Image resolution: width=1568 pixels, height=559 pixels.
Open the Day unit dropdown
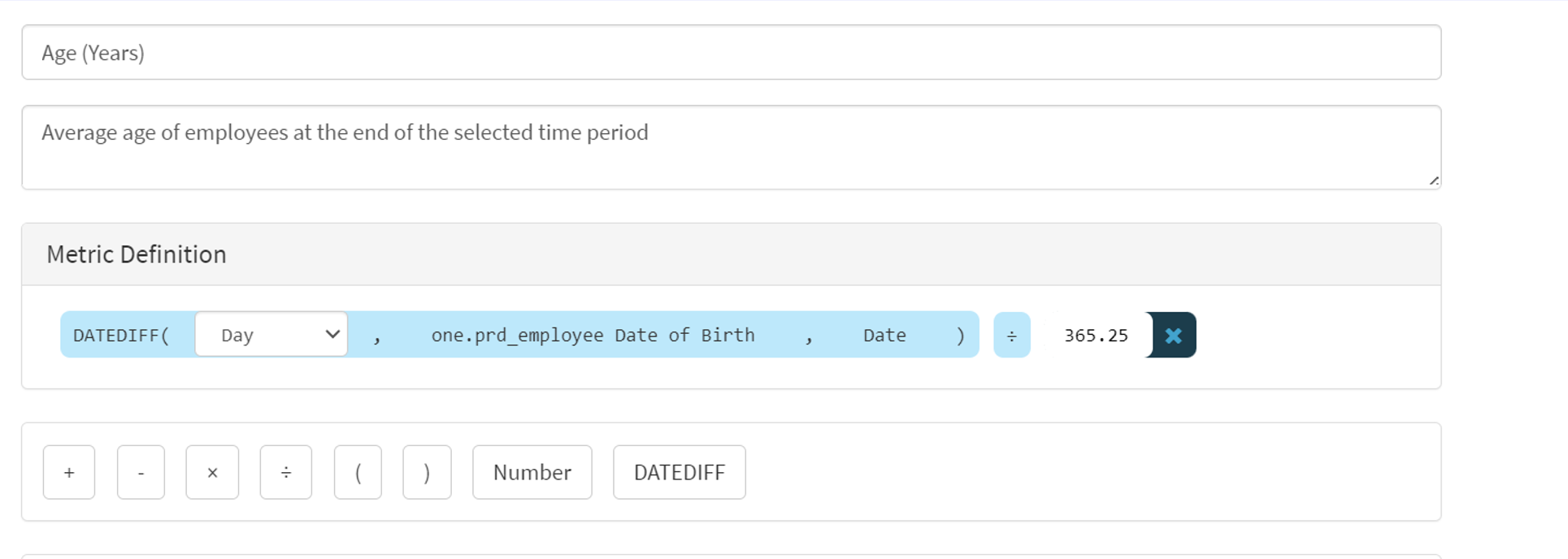[271, 335]
